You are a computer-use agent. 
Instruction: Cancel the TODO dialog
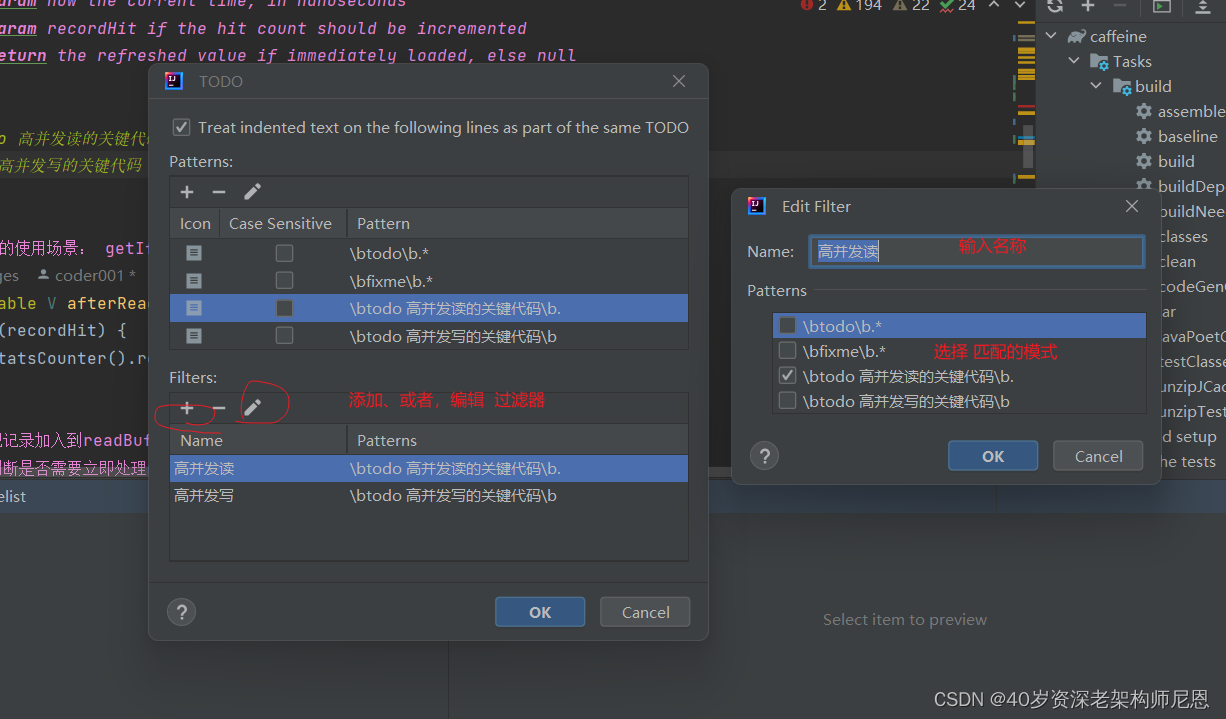click(645, 612)
